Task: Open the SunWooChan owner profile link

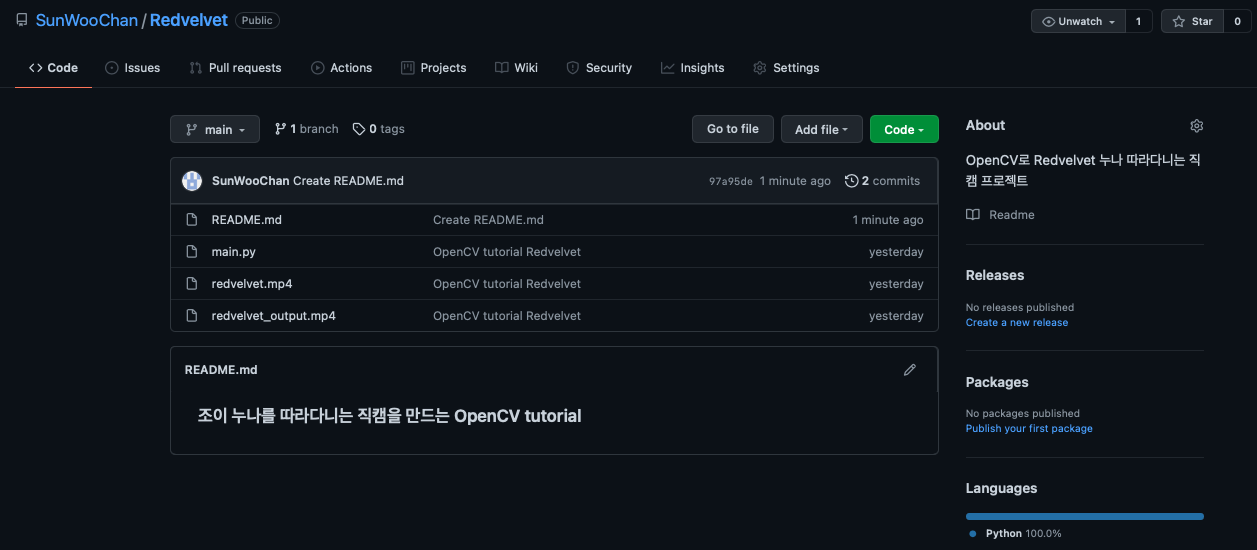Action: [x=87, y=20]
